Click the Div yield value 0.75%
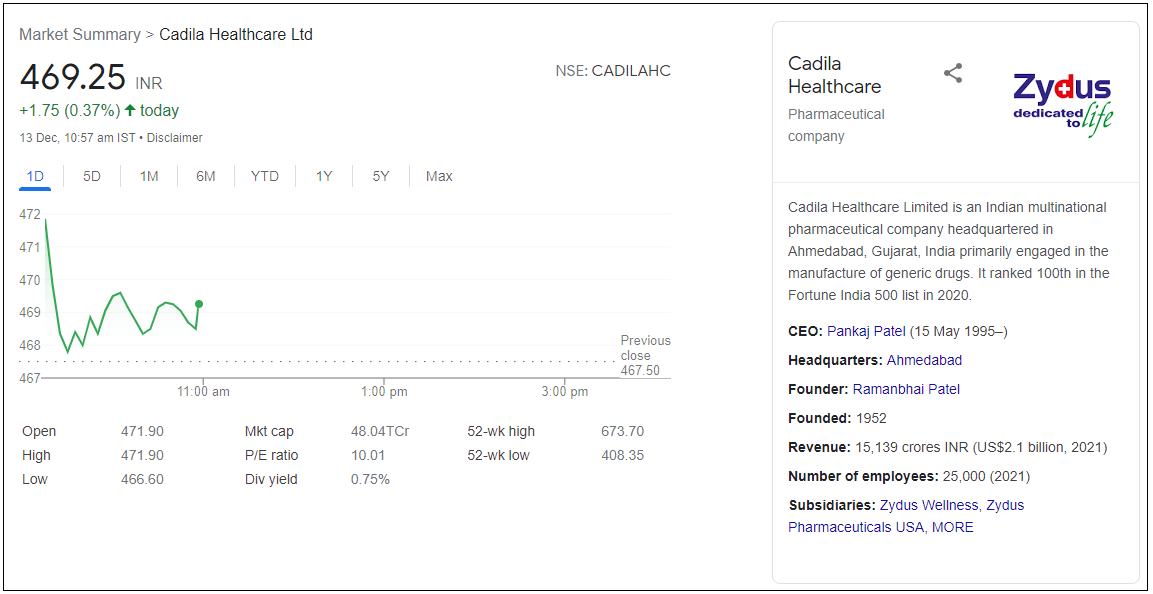The height and width of the screenshot is (594, 1153). [371, 479]
